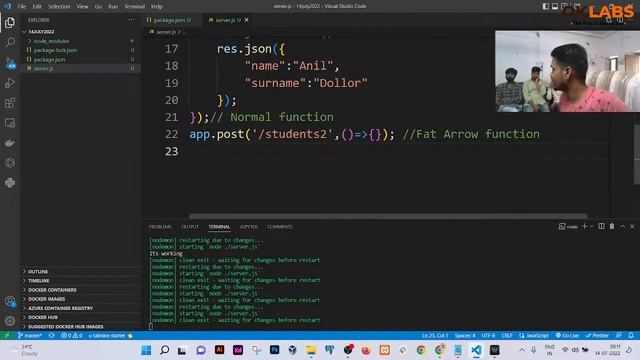The image size is (640, 360).
Task: Switch to the Output panel tab
Action: coord(190,227)
